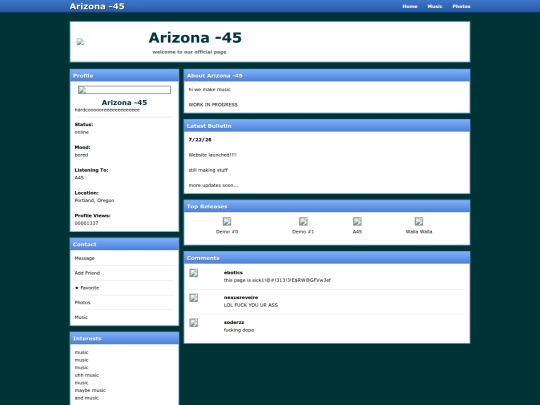
Task: Click the About Arizona -45 header
Action: pos(327,75)
